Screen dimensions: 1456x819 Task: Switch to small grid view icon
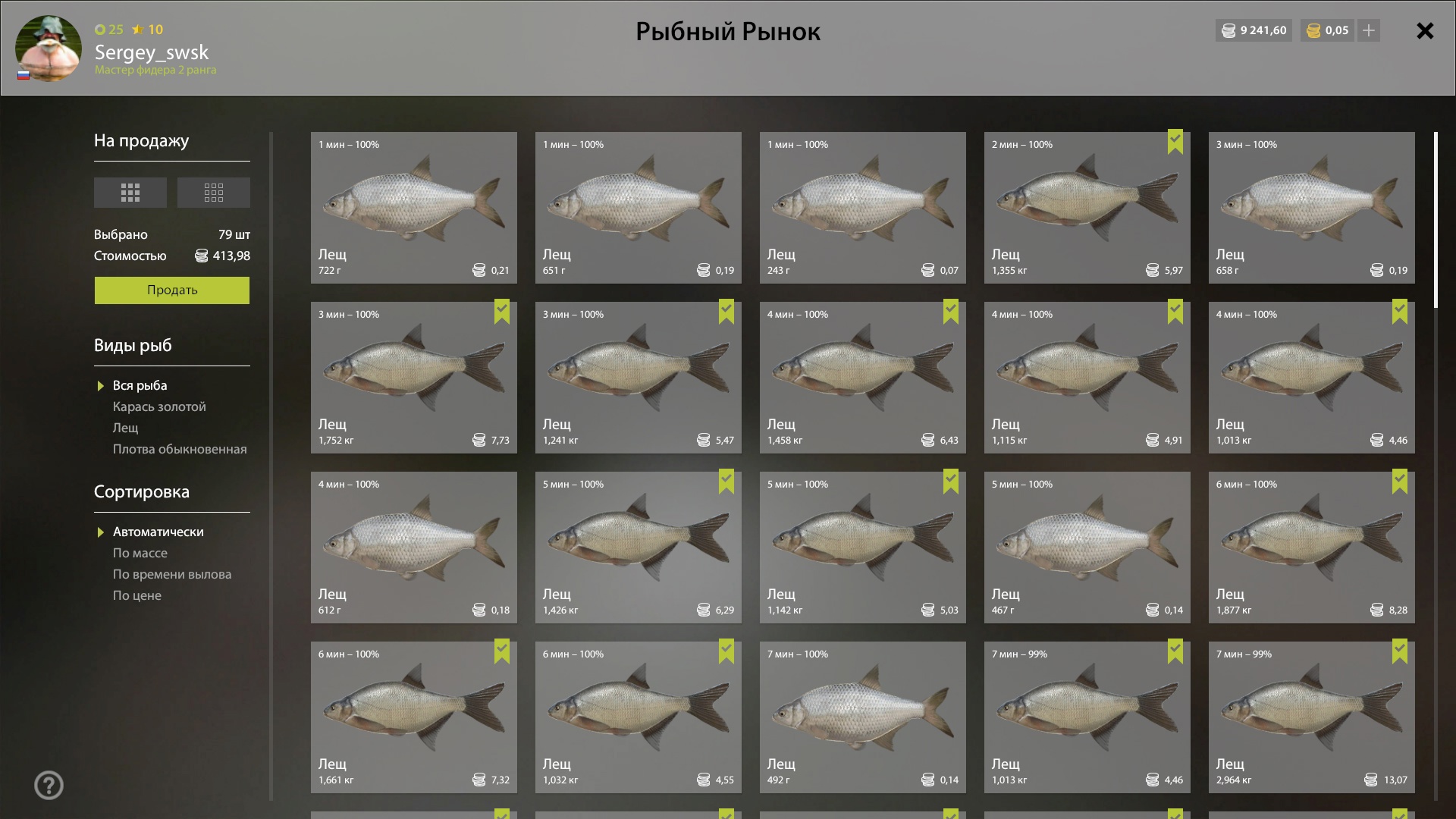click(213, 193)
